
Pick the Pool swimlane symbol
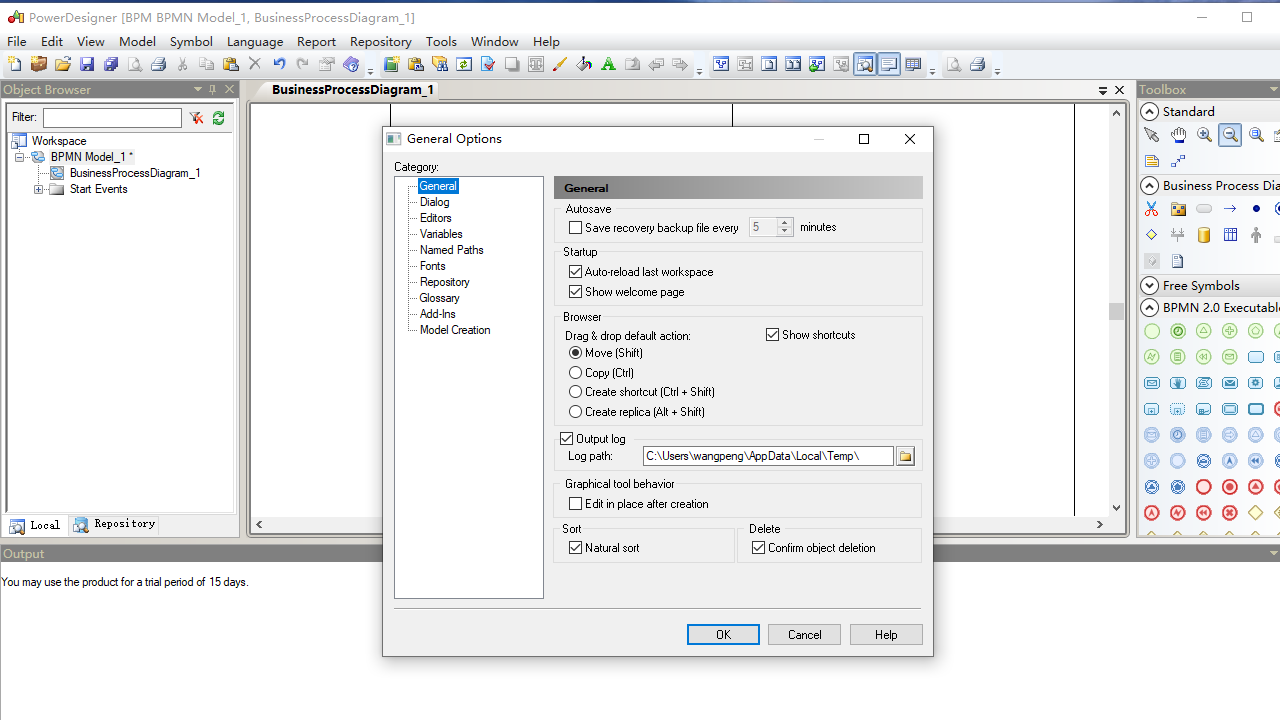click(x=1230, y=235)
